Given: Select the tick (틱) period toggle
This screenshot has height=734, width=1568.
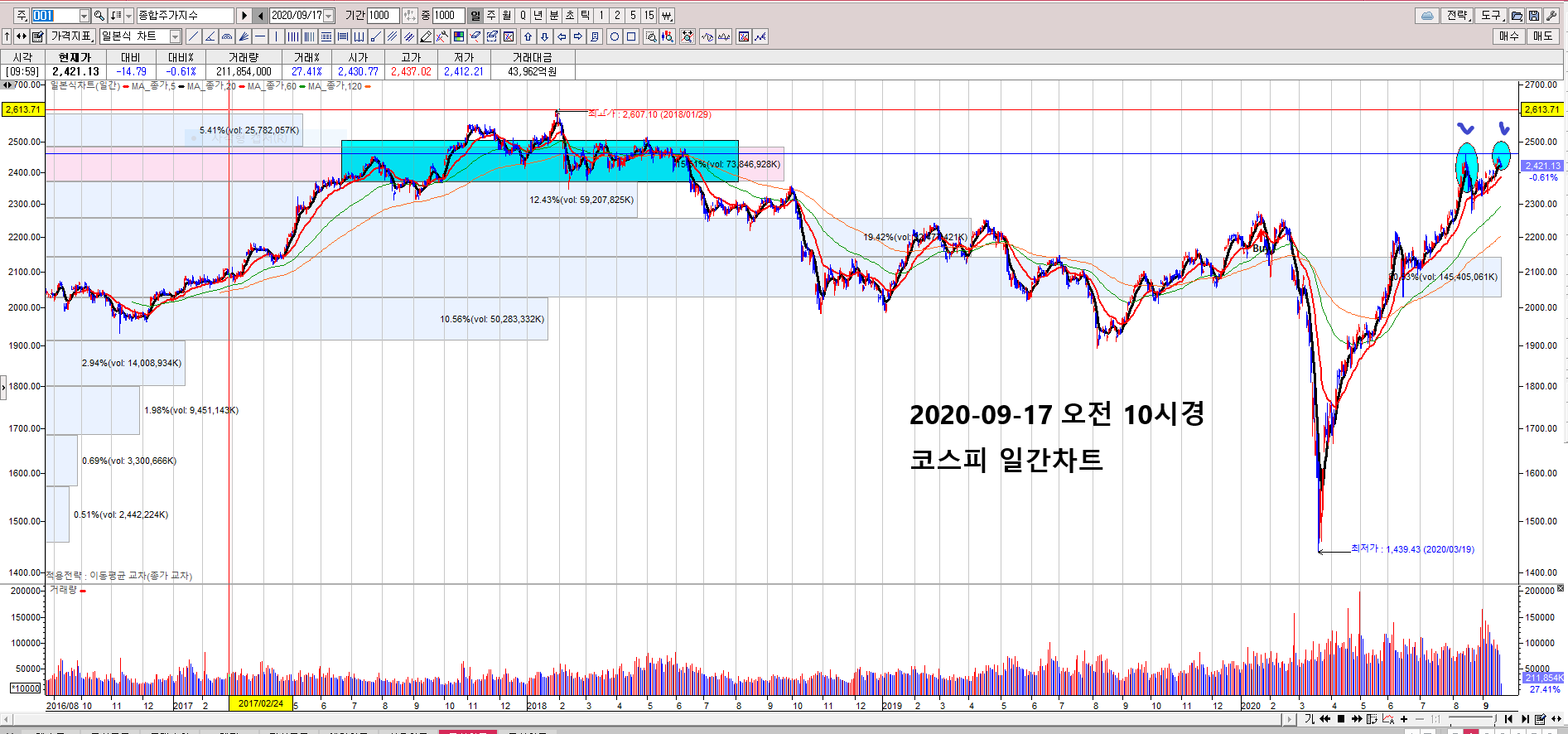Looking at the screenshot, I should click(586, 16).
